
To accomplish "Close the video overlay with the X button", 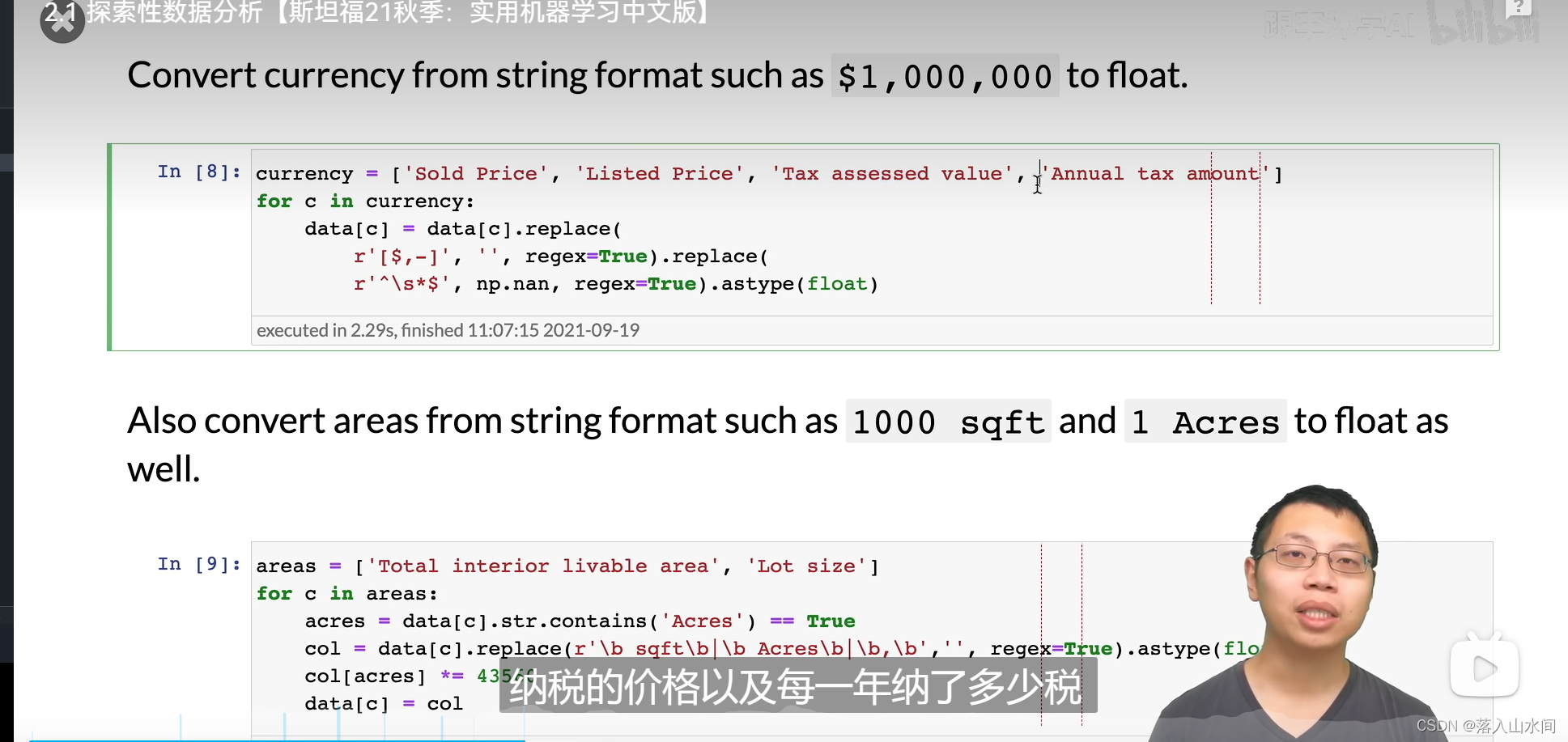I will (x=62, y=22).
